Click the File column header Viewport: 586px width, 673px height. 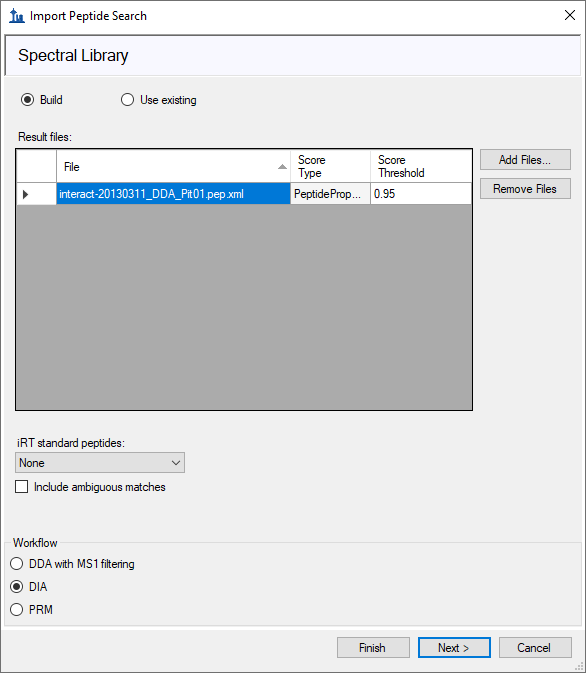click(173, 167)
